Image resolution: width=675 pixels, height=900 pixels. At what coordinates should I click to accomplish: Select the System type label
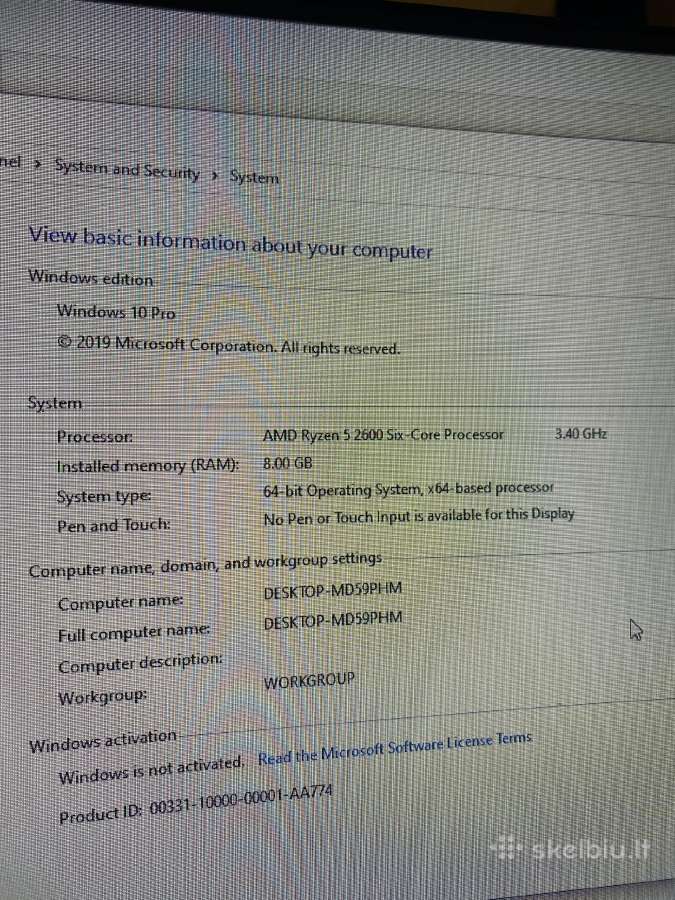[104, 496]
